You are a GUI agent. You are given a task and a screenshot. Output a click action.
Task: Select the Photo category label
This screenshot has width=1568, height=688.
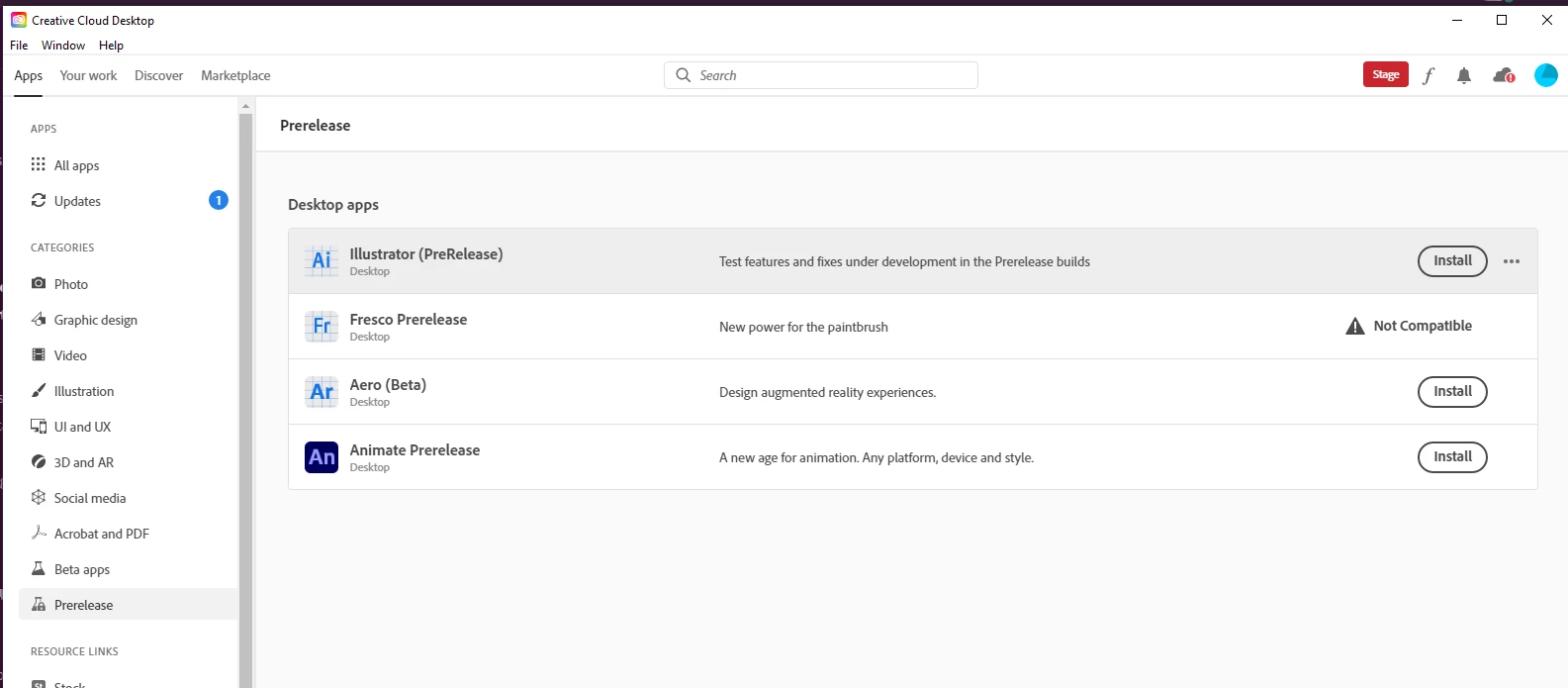coord(71,284)
